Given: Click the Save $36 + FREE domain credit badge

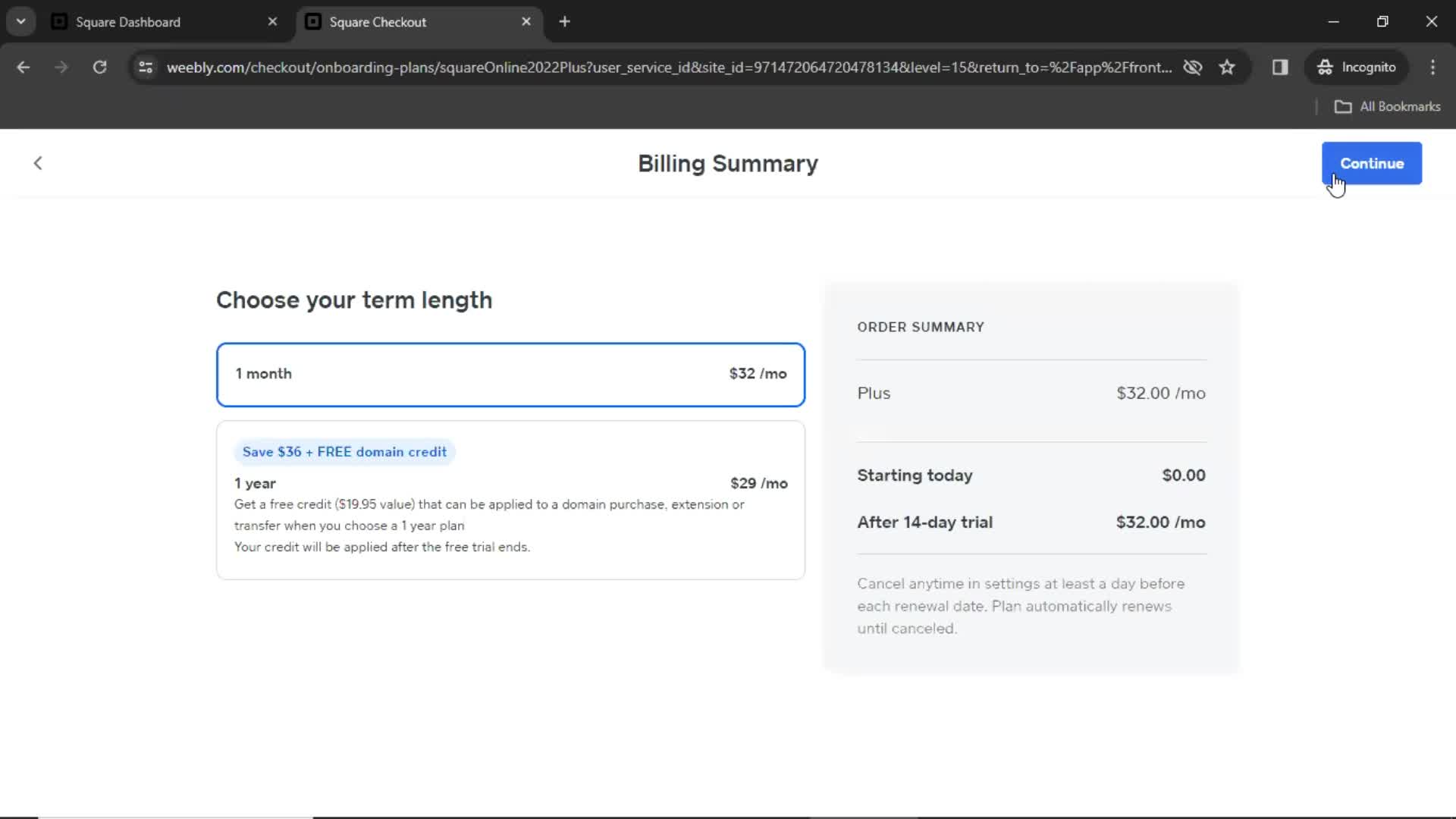Looking at the screenshot, I should tap(345, 452).
